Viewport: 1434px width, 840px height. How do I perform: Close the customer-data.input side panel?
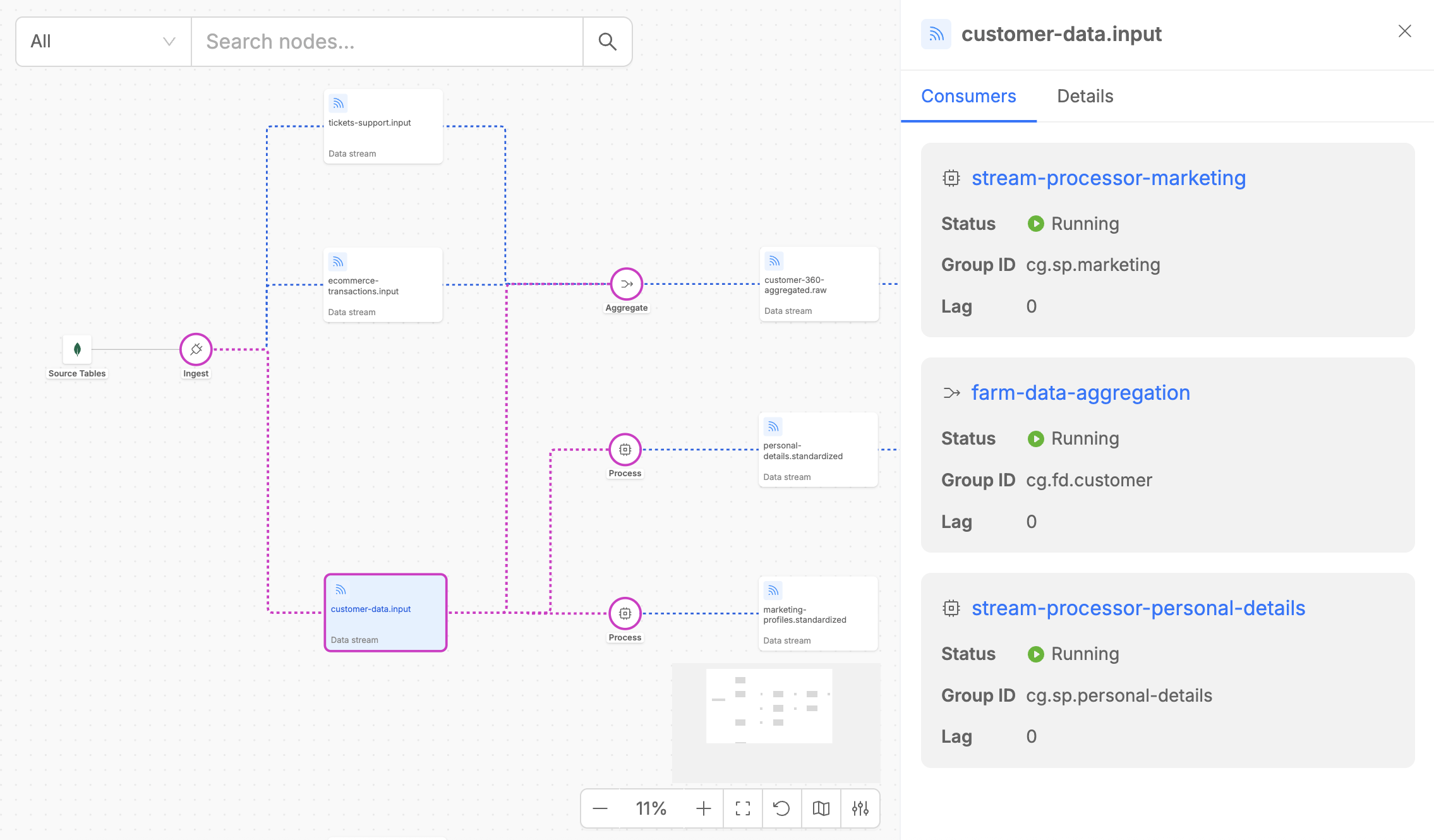pyautogui.click(x=1404, y=30)
